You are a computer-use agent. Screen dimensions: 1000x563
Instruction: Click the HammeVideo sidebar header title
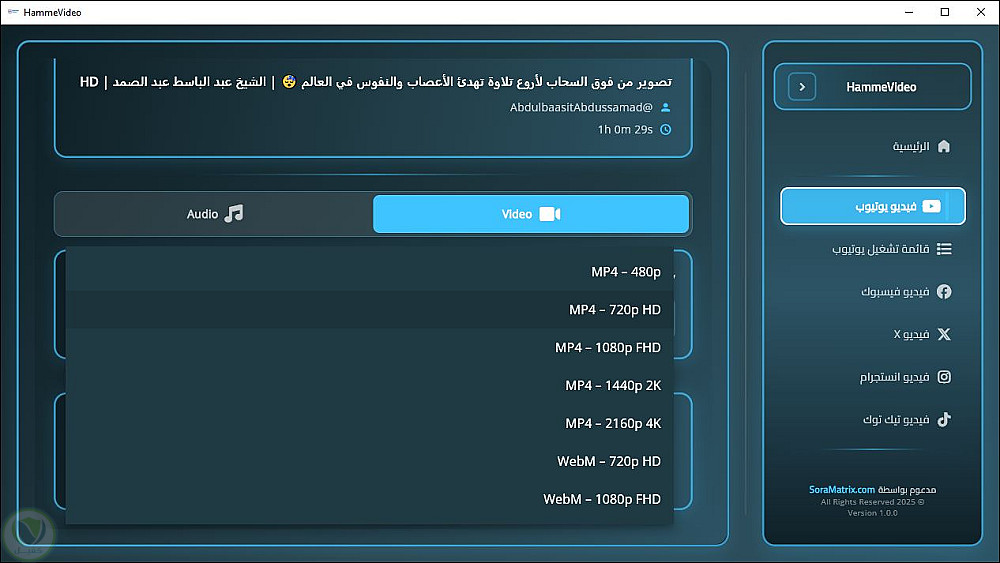pos(881,87)
